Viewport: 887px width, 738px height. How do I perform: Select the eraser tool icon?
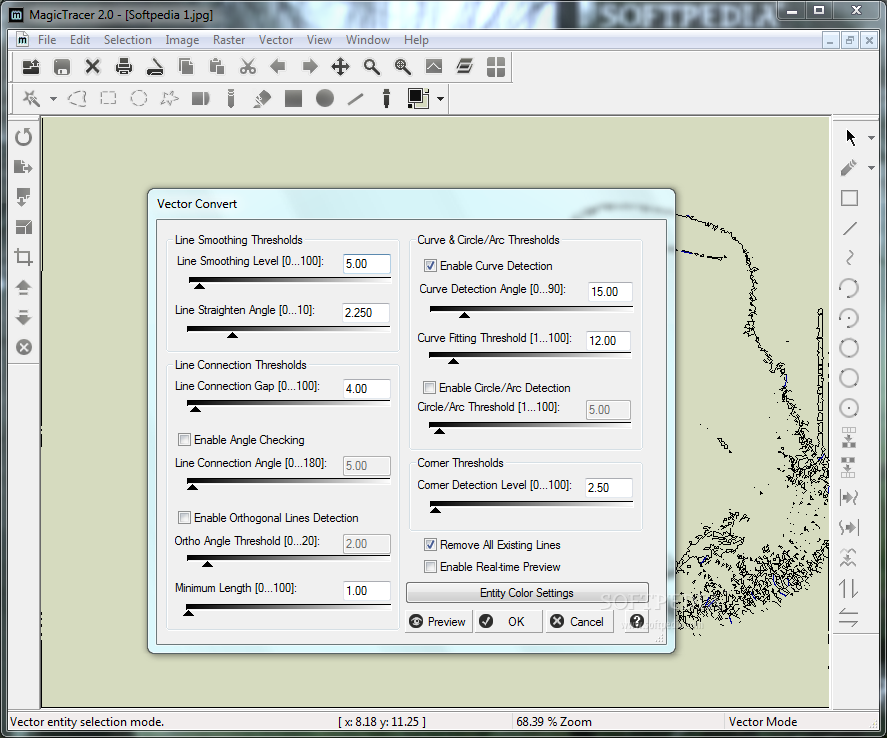coord(262,98)
